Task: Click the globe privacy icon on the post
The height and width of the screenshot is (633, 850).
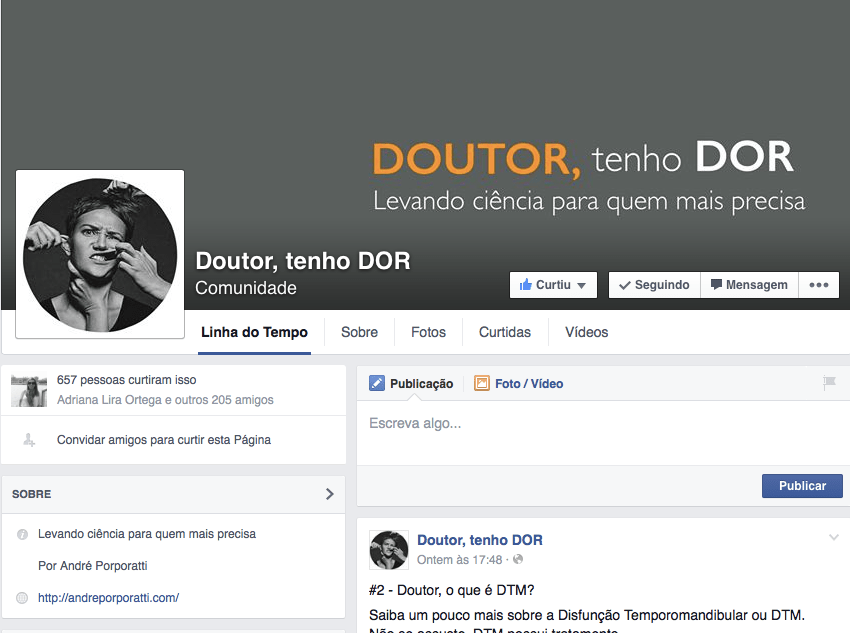Action: click(x=518, y=560)
